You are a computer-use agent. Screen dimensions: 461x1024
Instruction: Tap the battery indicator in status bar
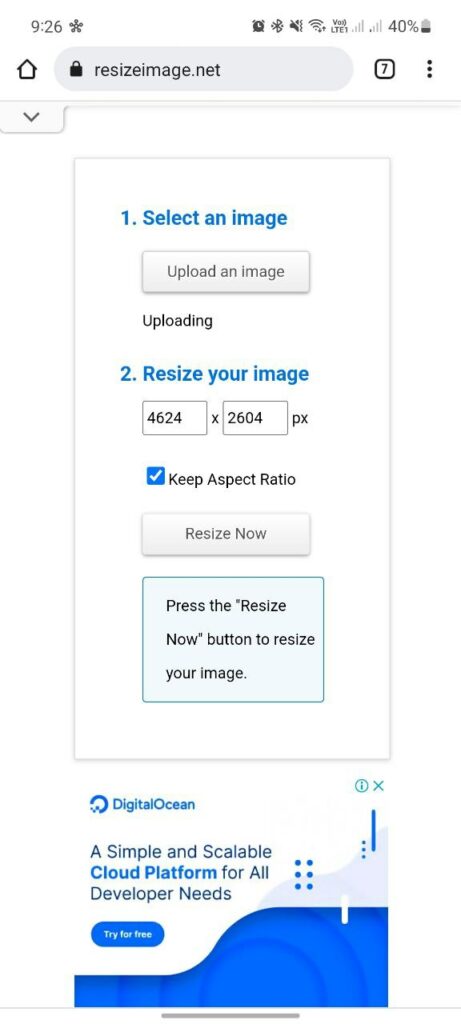[x=426, y=27]
